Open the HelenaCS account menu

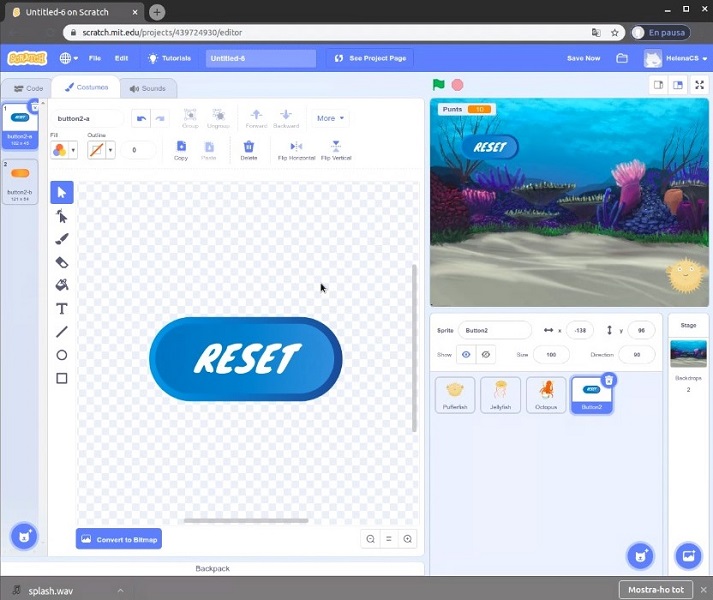(x=676, y=58)
